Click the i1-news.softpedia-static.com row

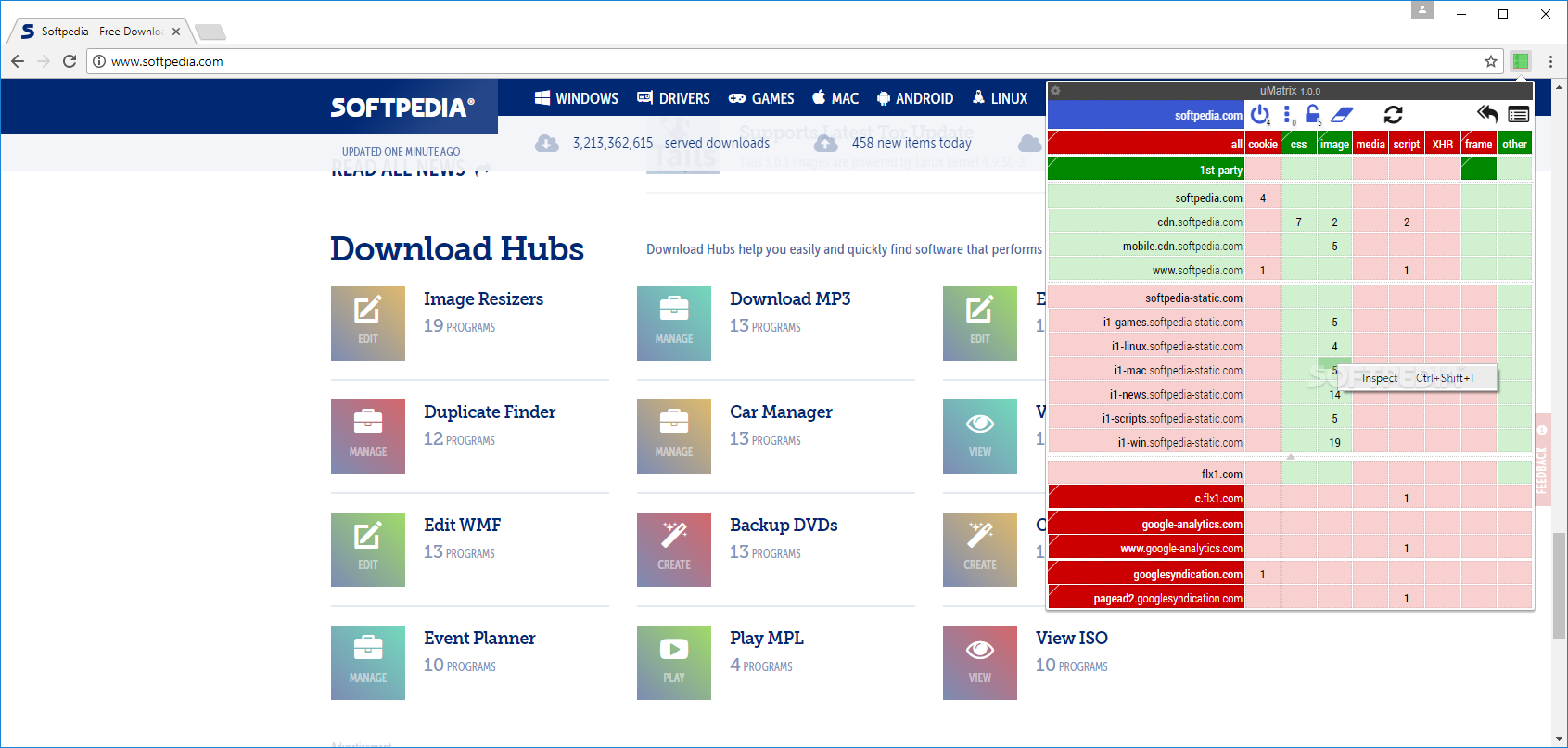pyautogui.click(x=1146, y=395)
